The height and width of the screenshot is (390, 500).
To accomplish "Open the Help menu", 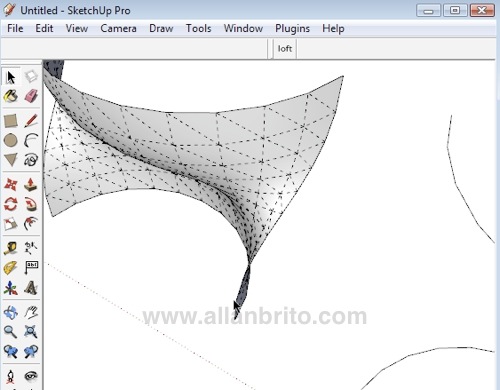I will 333,29.
